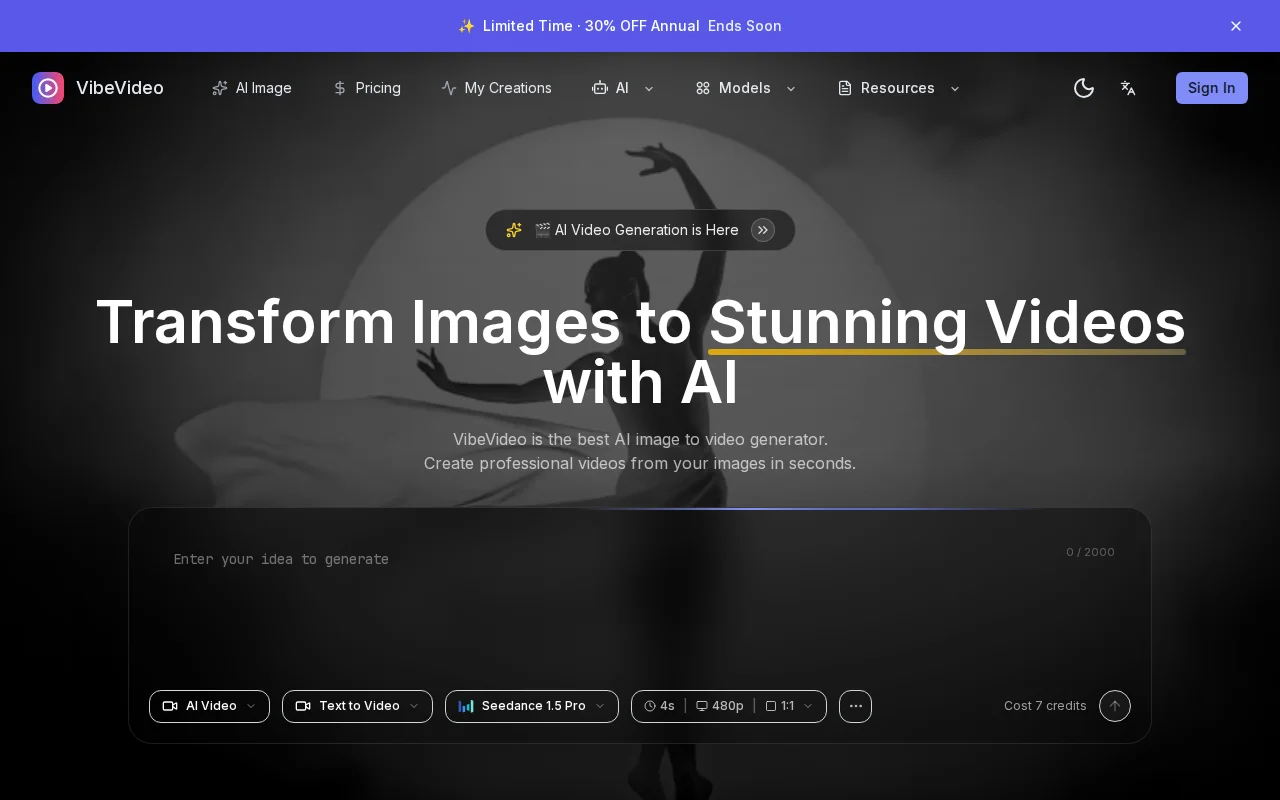
Task: Click the 'Ends Soon' promo text
Action: pyautogui.click(x=745, y=26)
